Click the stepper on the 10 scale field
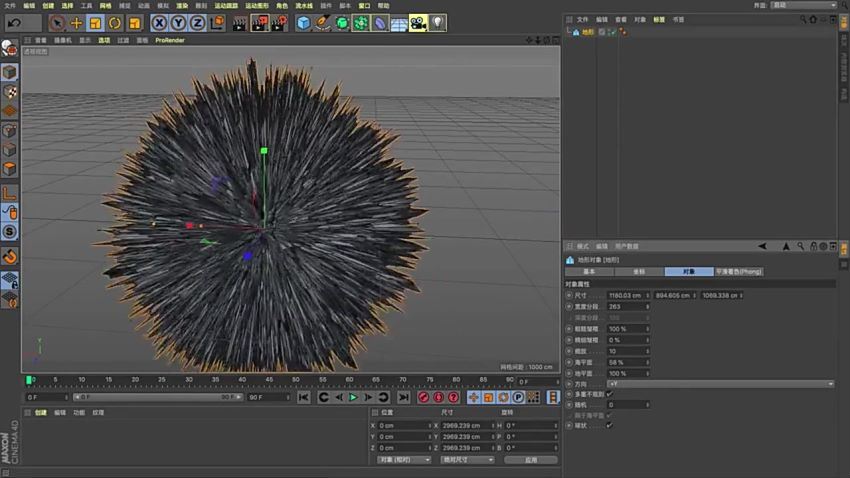The image size is (850, 478). pyautogui.click(x=647, y=351)
